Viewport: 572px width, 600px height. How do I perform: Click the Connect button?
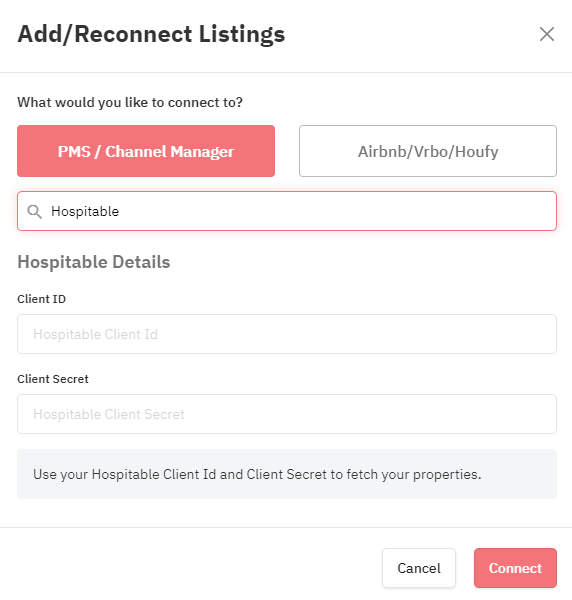515,568
